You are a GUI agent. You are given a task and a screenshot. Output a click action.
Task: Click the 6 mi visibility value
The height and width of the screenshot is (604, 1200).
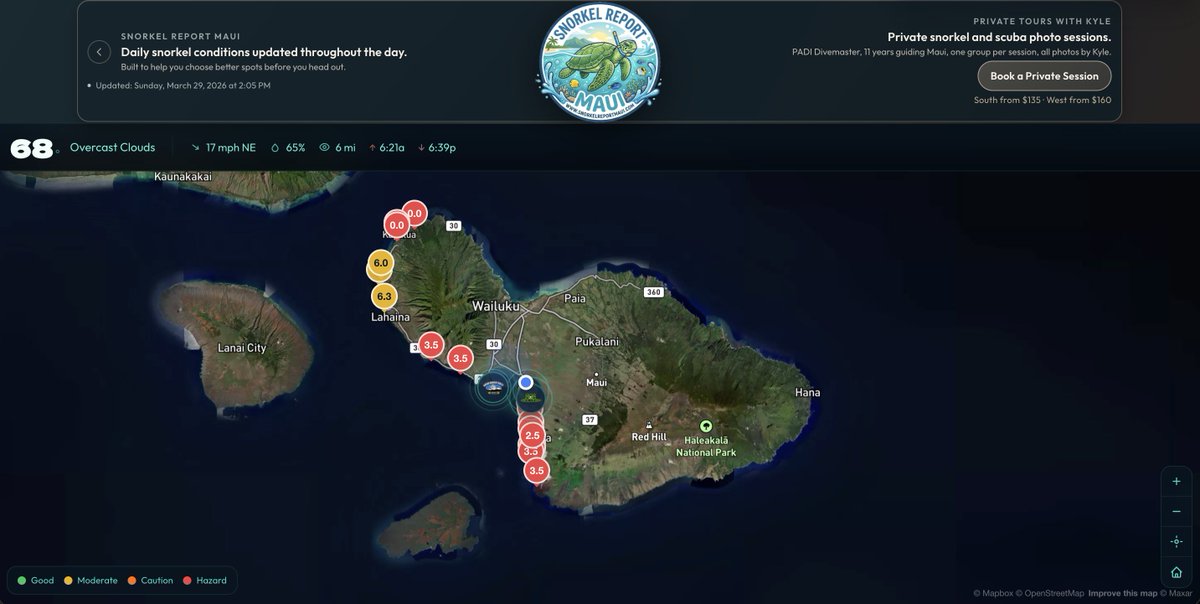click(x=346, y=147)
